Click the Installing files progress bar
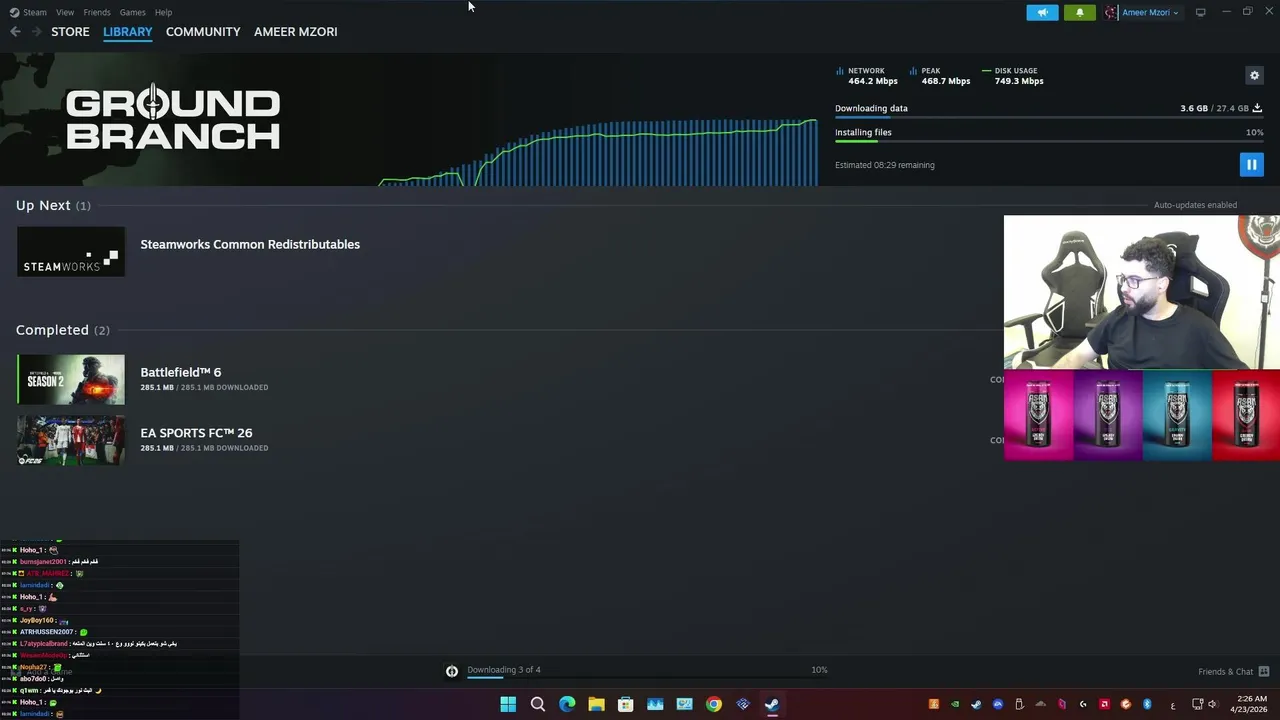1280x720 pixels. [1049, 142]
